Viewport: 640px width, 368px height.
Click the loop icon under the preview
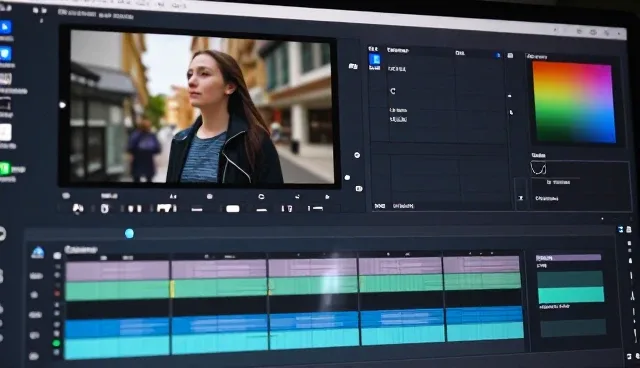pyautogui.click(x=261, y=197)
